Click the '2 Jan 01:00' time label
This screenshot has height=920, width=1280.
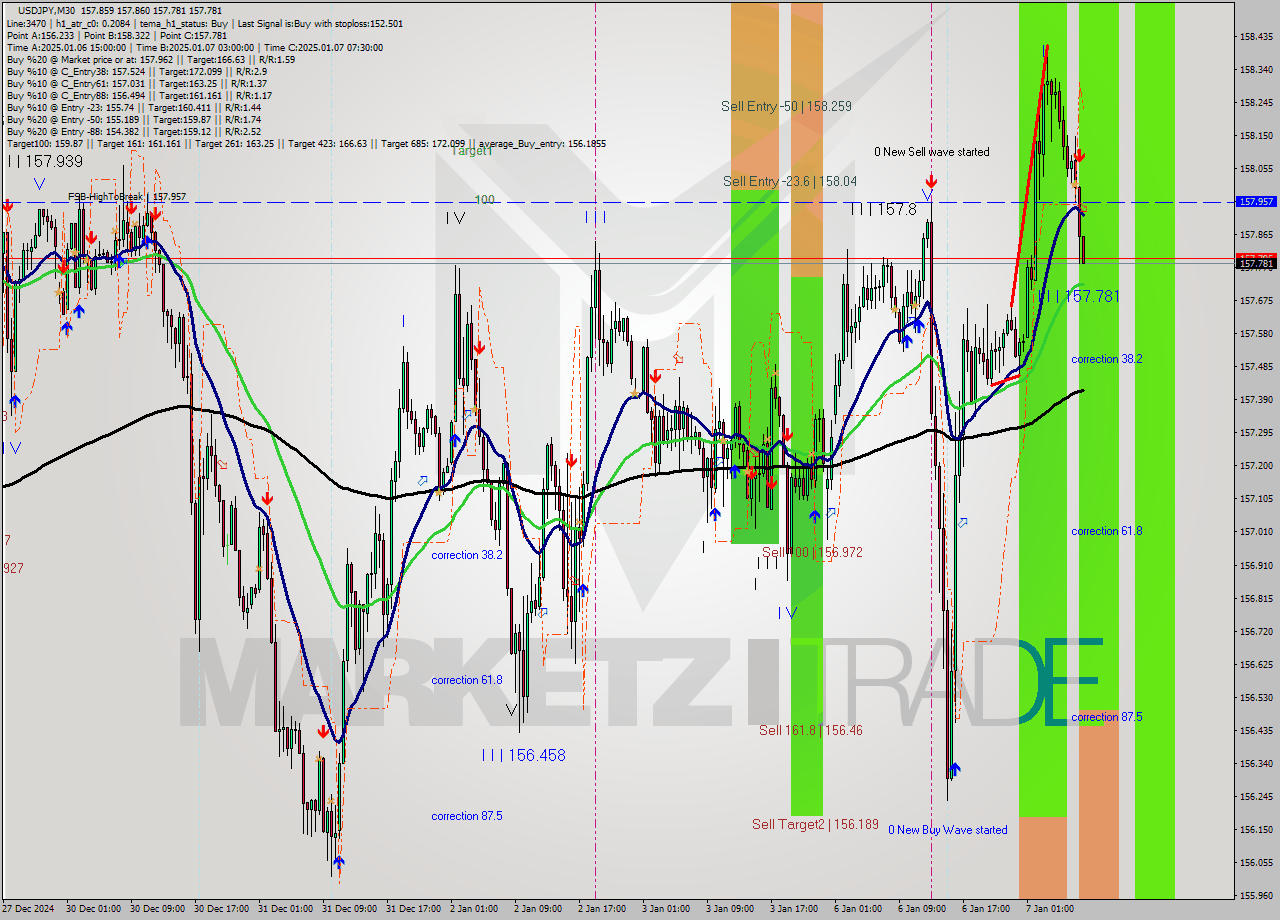pos(473,909)
